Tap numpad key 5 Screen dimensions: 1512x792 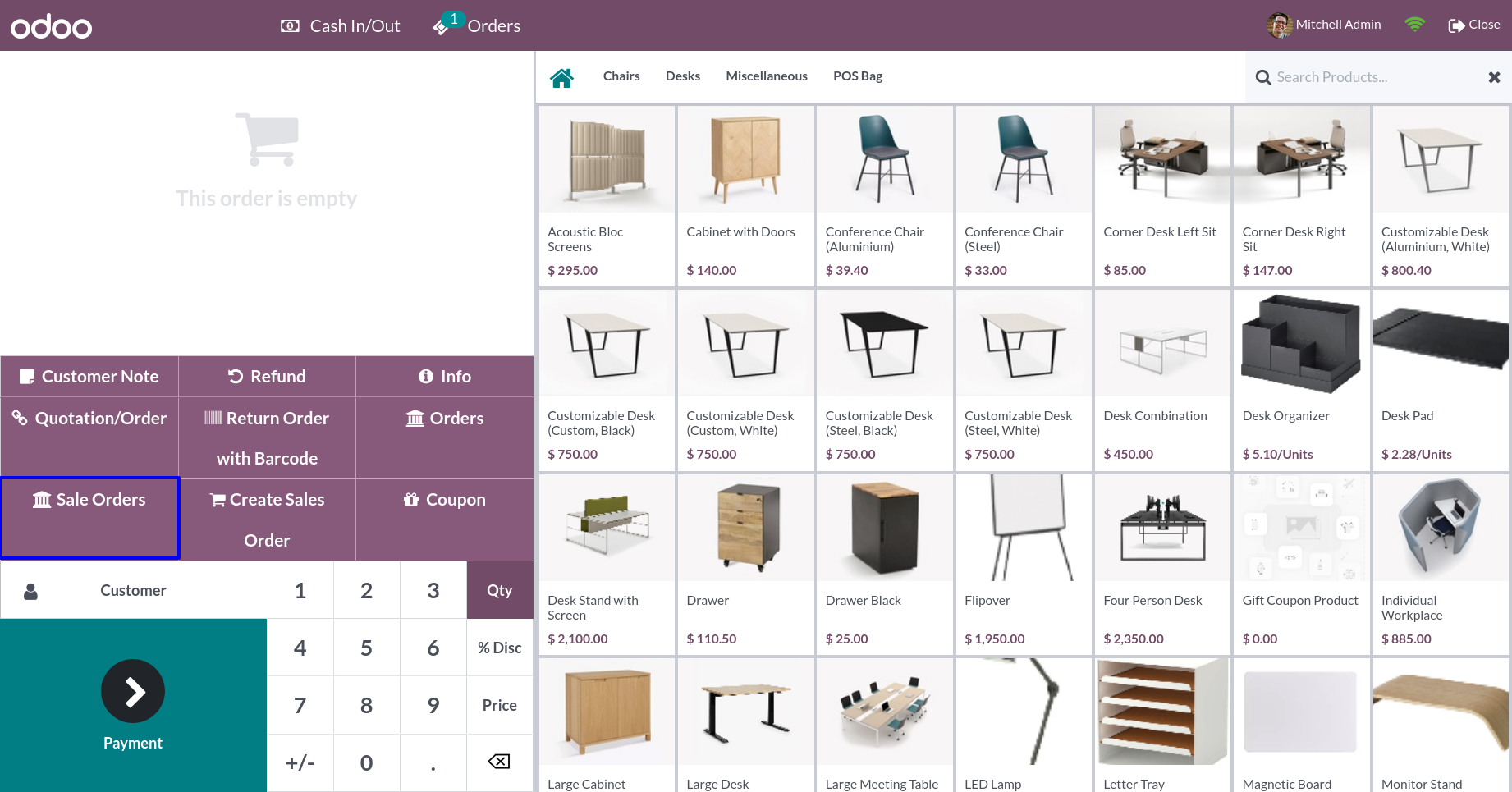(x=367, y=648)
